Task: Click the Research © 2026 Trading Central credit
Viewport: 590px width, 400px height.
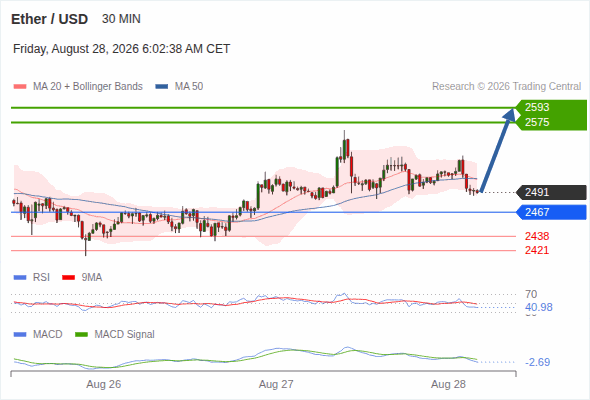Action: tap(506, 87)
